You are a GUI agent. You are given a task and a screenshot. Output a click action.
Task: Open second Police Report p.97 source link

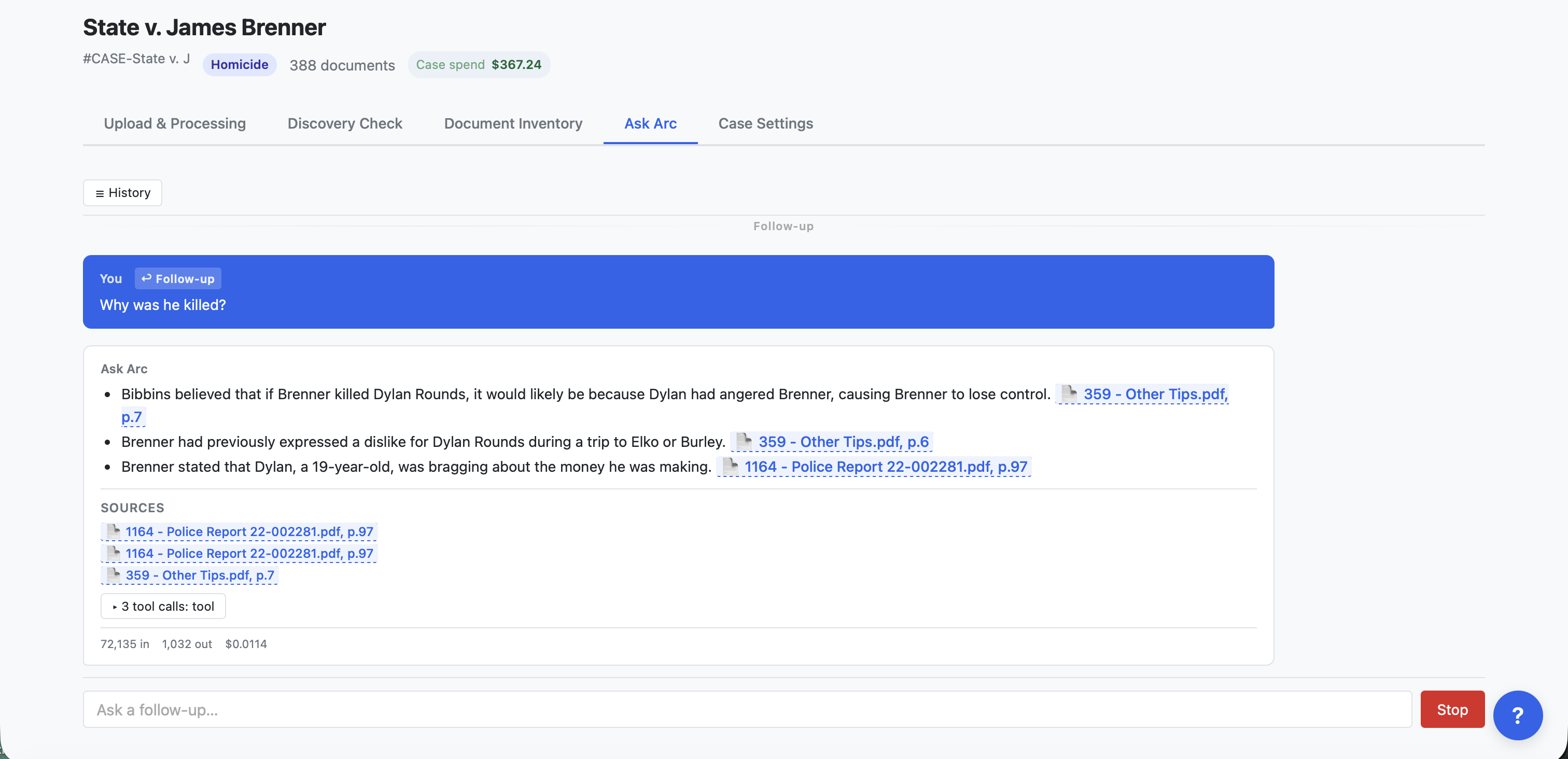coord(239,553)
